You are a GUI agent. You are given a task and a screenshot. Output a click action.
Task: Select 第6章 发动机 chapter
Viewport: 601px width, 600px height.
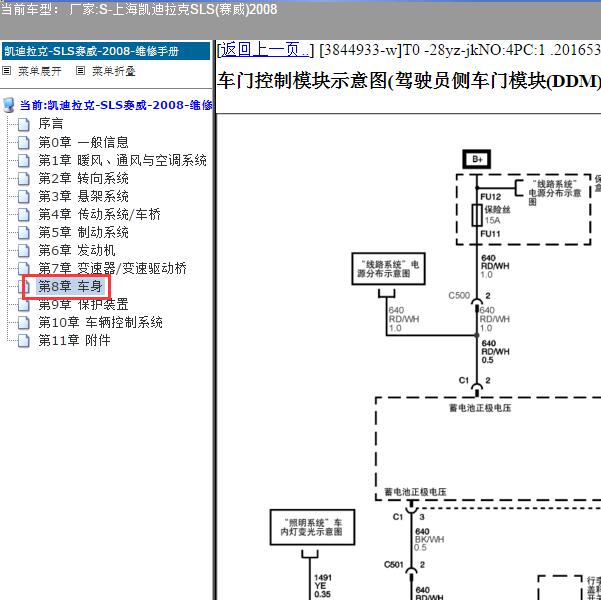(x=77, y=250)
